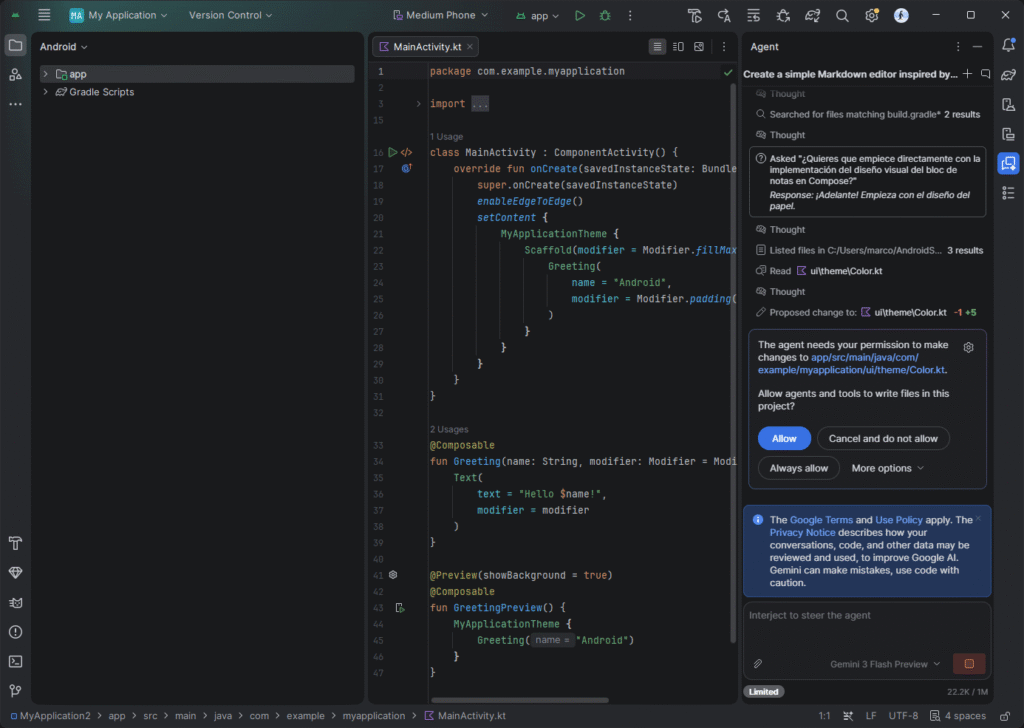Click Always allow button
The height and width of the screenshot is (728, 1024).
tap(798, 468)
